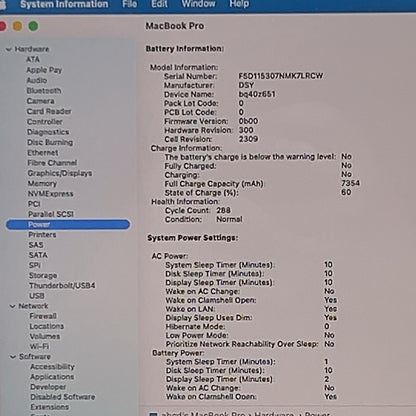416x416 pixels.
Task: Select Wi-Fi under Network
Action: point(39,346)
